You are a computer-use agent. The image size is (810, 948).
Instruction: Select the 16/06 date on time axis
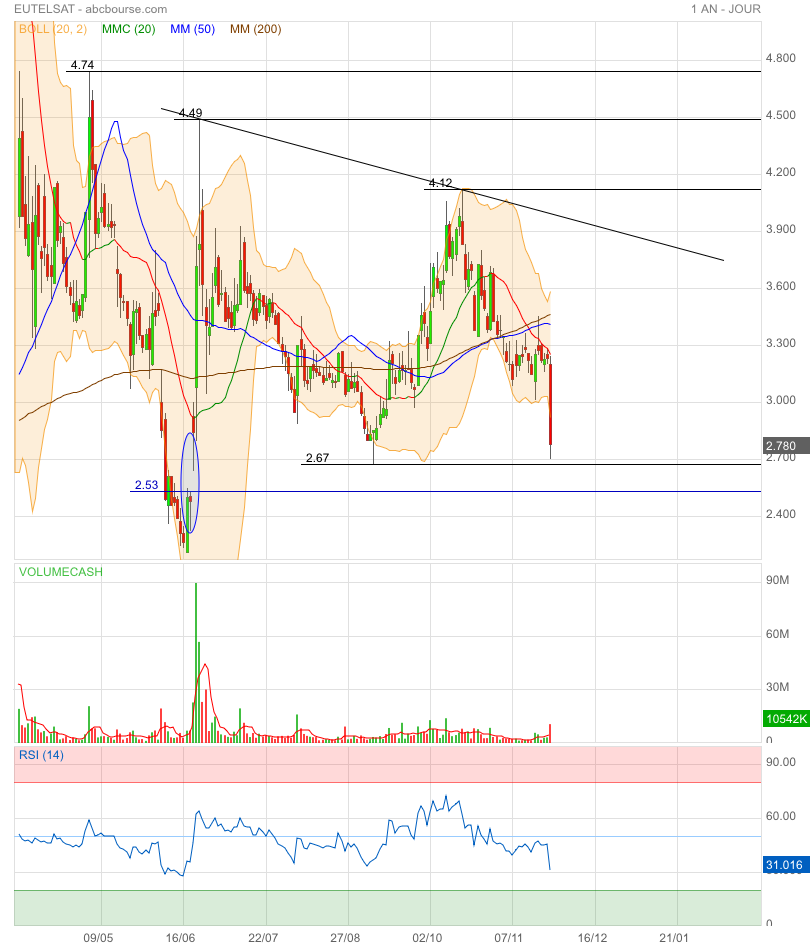pyautogui.click(x=180, y=938)
